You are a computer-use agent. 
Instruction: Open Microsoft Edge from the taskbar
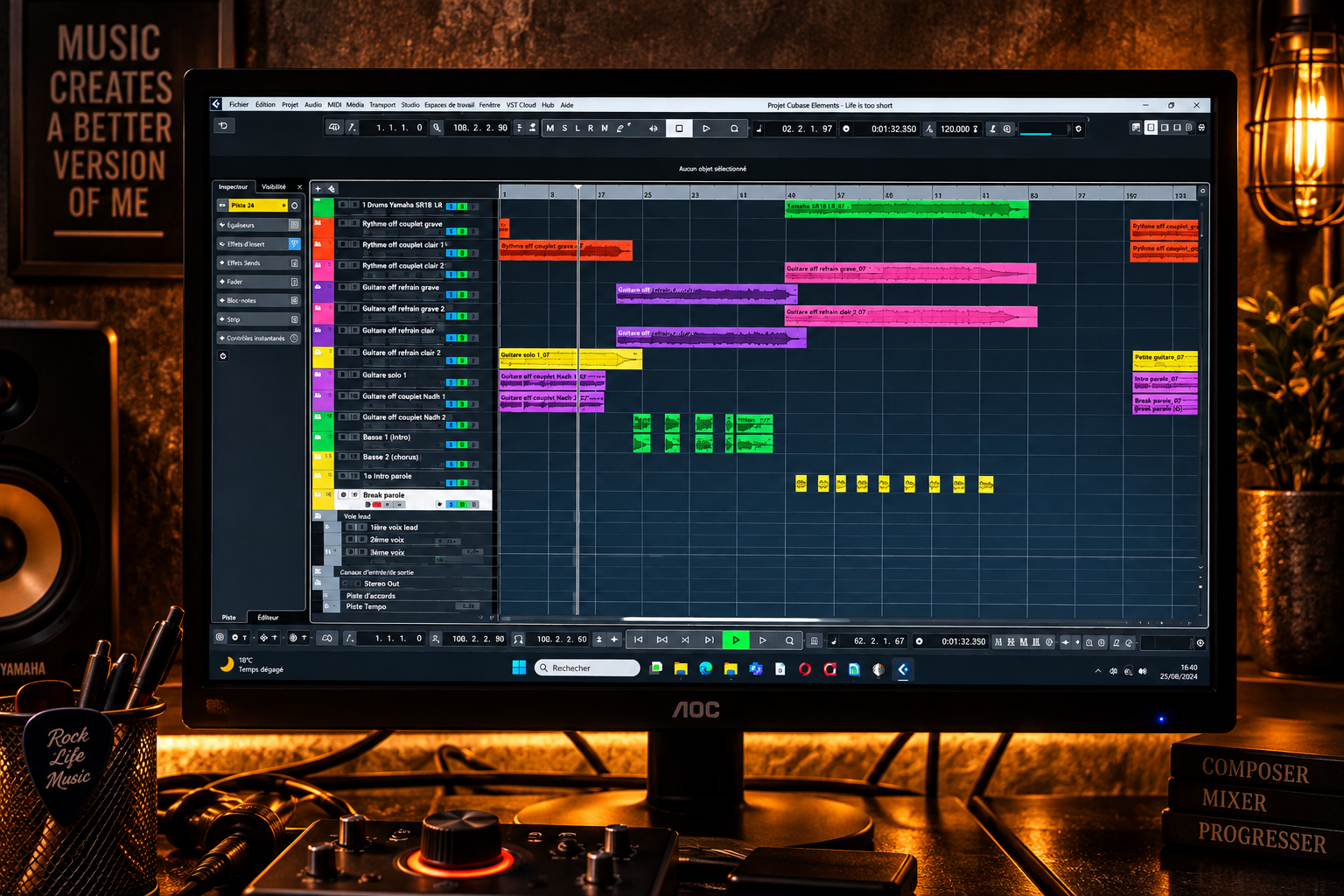point(706,668)
